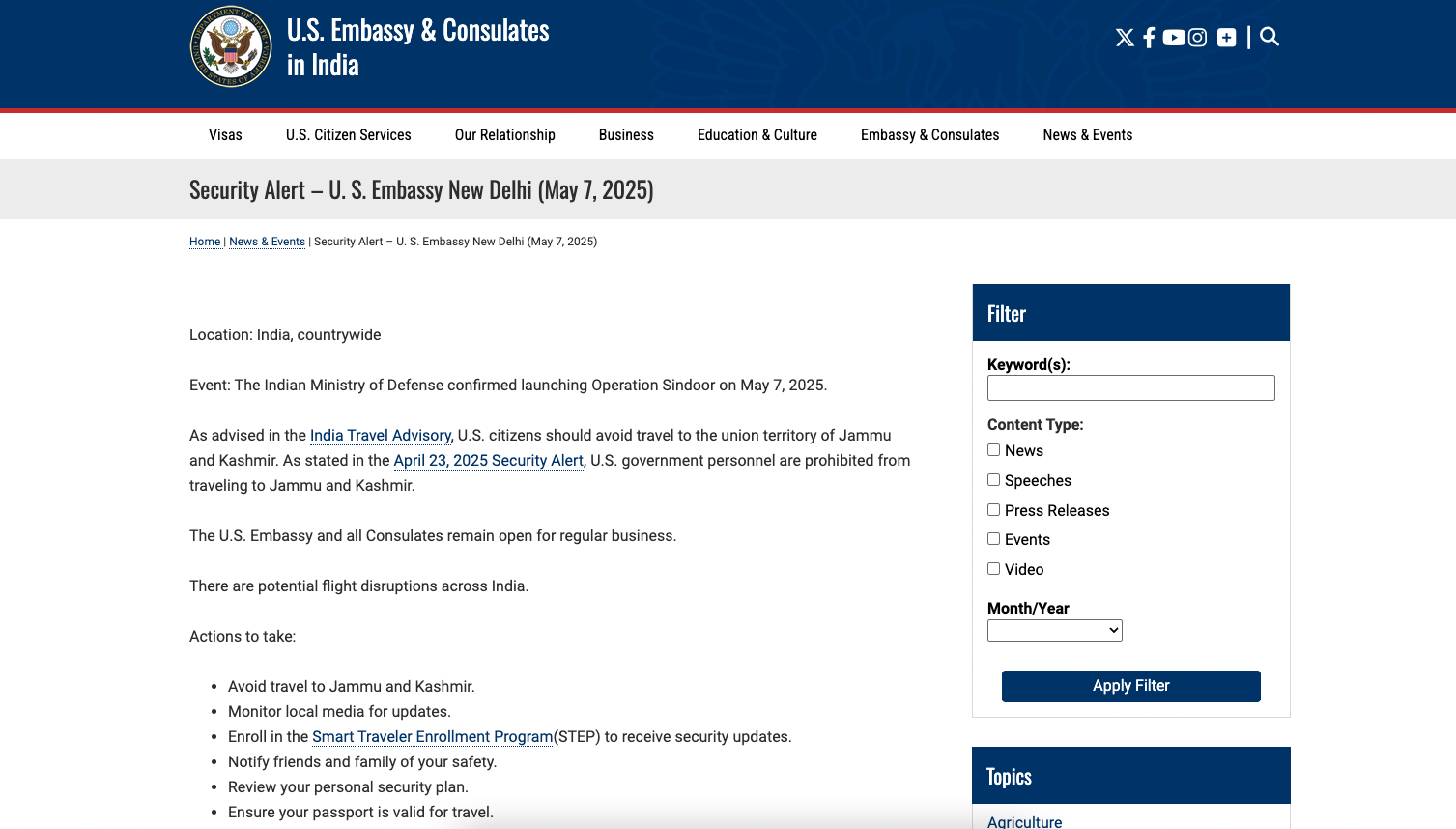
Task: Click 'Notify friends and family of your safety.'
Action: click(x=362, y=762)
